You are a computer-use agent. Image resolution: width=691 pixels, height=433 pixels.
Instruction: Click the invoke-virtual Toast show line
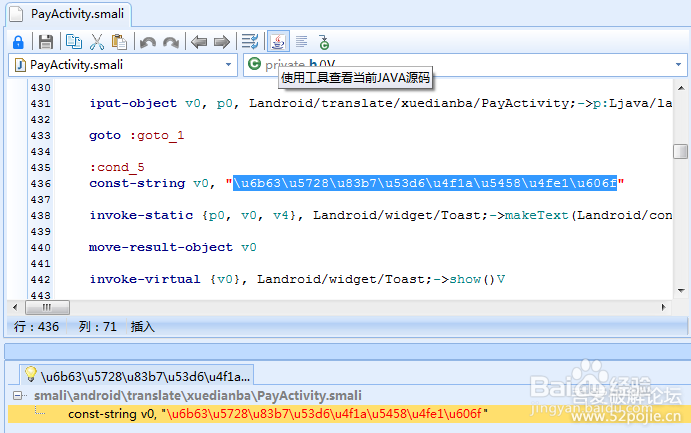pos(297,279)
